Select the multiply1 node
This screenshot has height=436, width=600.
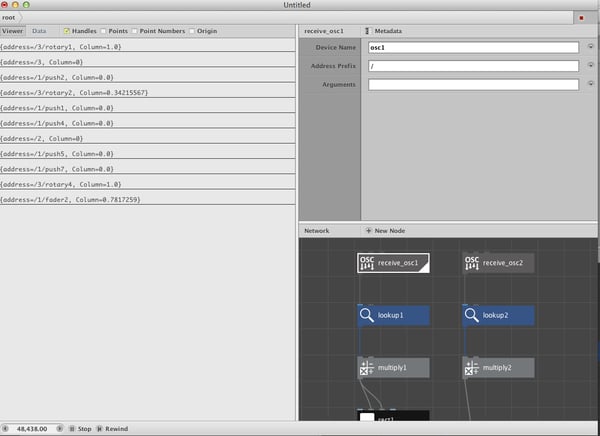point(393,368)
